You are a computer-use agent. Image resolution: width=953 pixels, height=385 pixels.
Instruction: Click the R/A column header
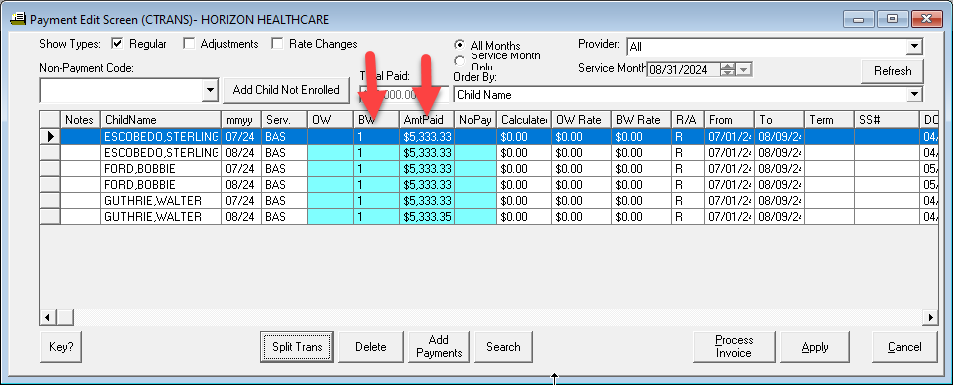[x=688, y=120]
